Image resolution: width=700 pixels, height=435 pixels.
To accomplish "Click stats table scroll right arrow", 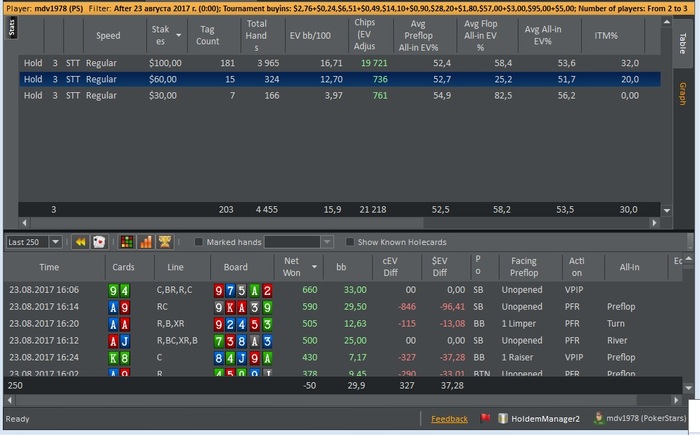I will (654, 222).
